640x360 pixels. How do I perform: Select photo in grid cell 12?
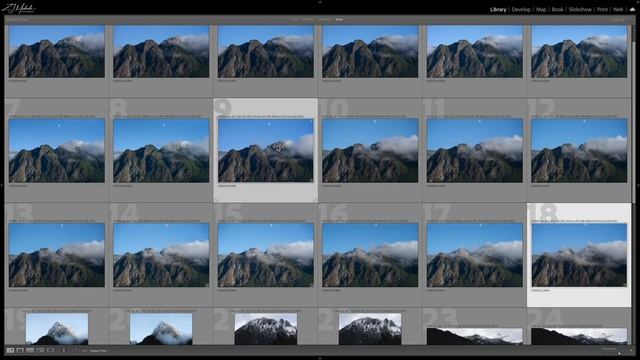579,151
